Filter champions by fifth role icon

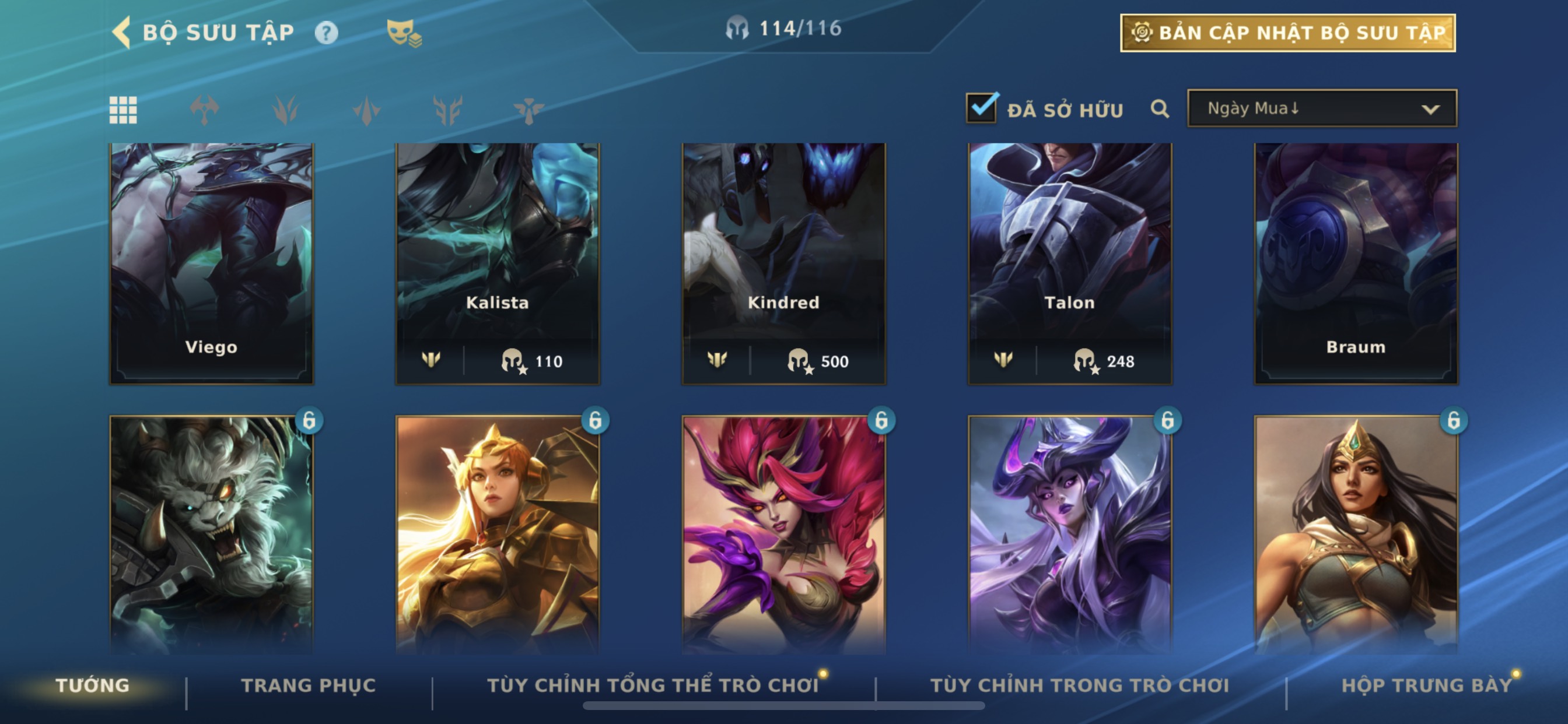(x=528, y=110)
